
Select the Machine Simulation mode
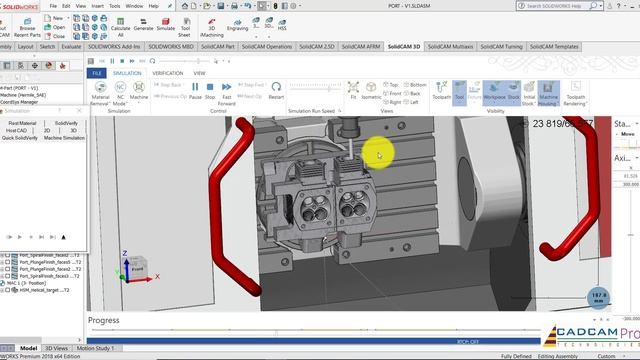[64, 138]
